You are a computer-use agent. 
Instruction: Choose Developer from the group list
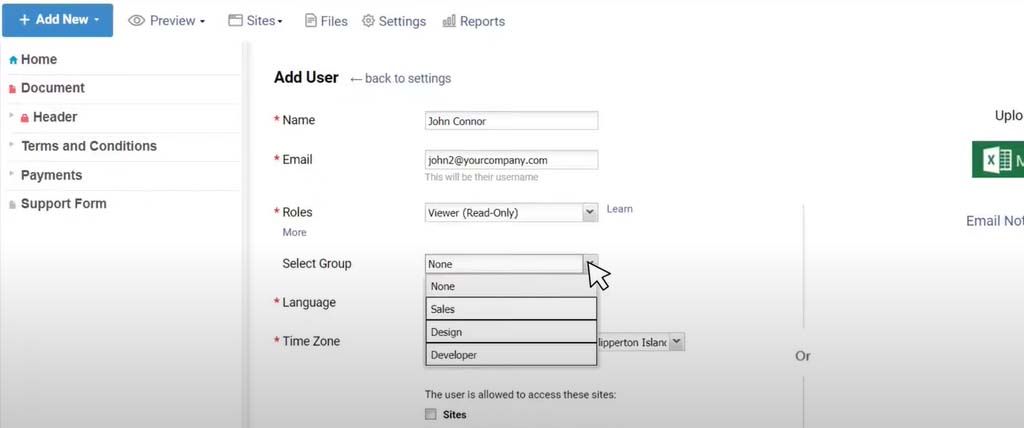pos(511,355)
